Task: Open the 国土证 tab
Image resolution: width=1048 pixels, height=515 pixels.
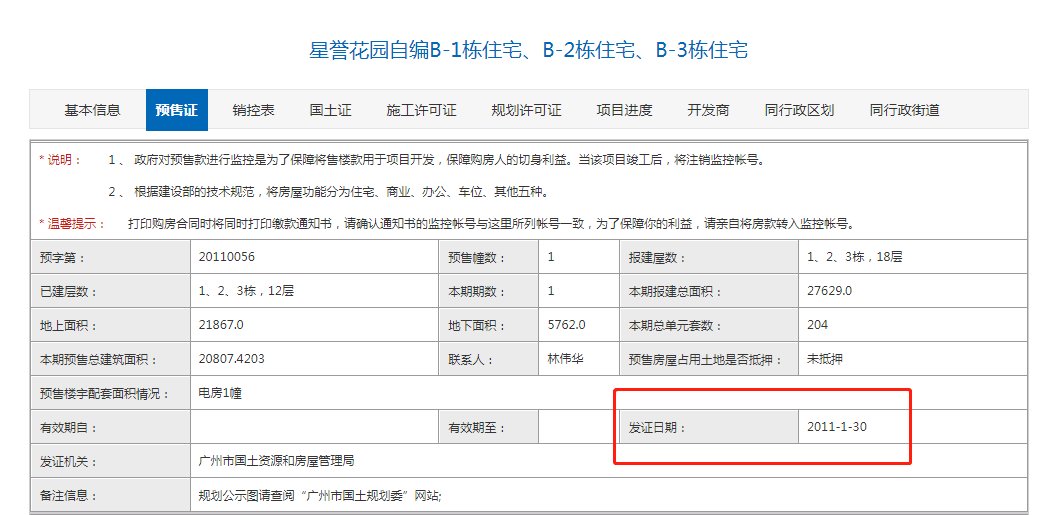Action: coord(330,110)
